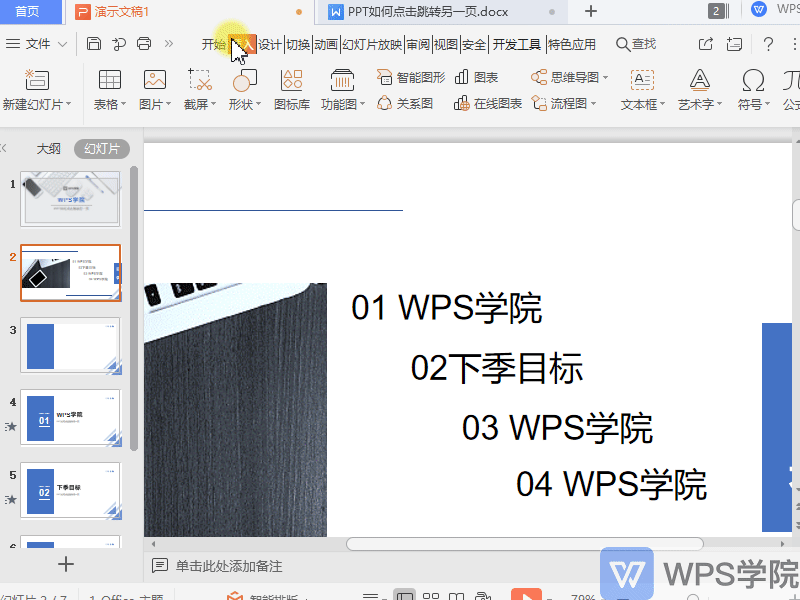This screenshot has width=800, height=600.
Task: Click the undo/format painter icon beside Save
Action: (x=119, y=44)
